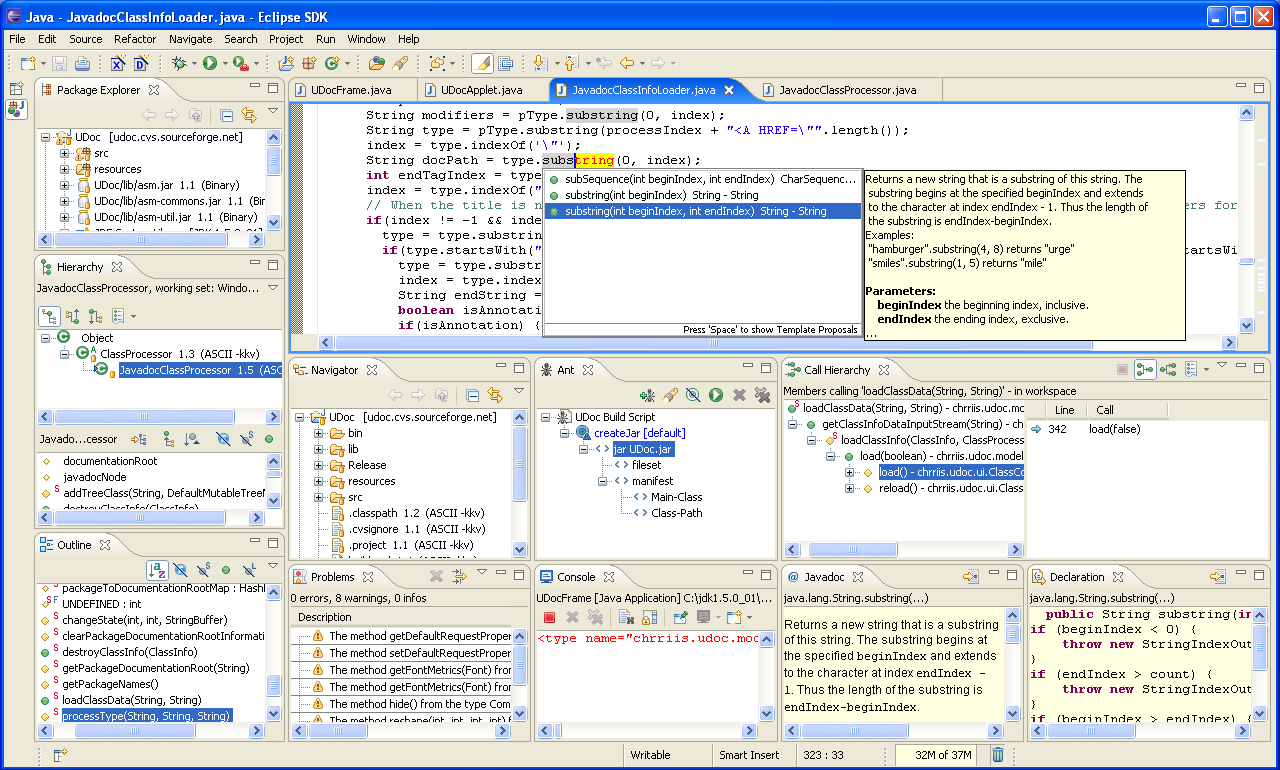1280x770 pixels.
Task: Open the Refactor menu
Action: pyautogui.click(x=135, y=39)
